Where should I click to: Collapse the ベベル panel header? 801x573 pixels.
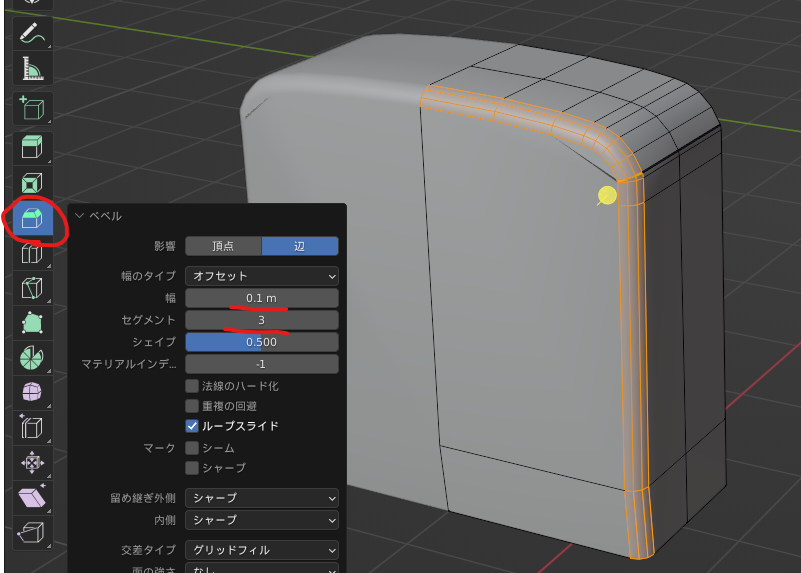[x=80, y=216]
